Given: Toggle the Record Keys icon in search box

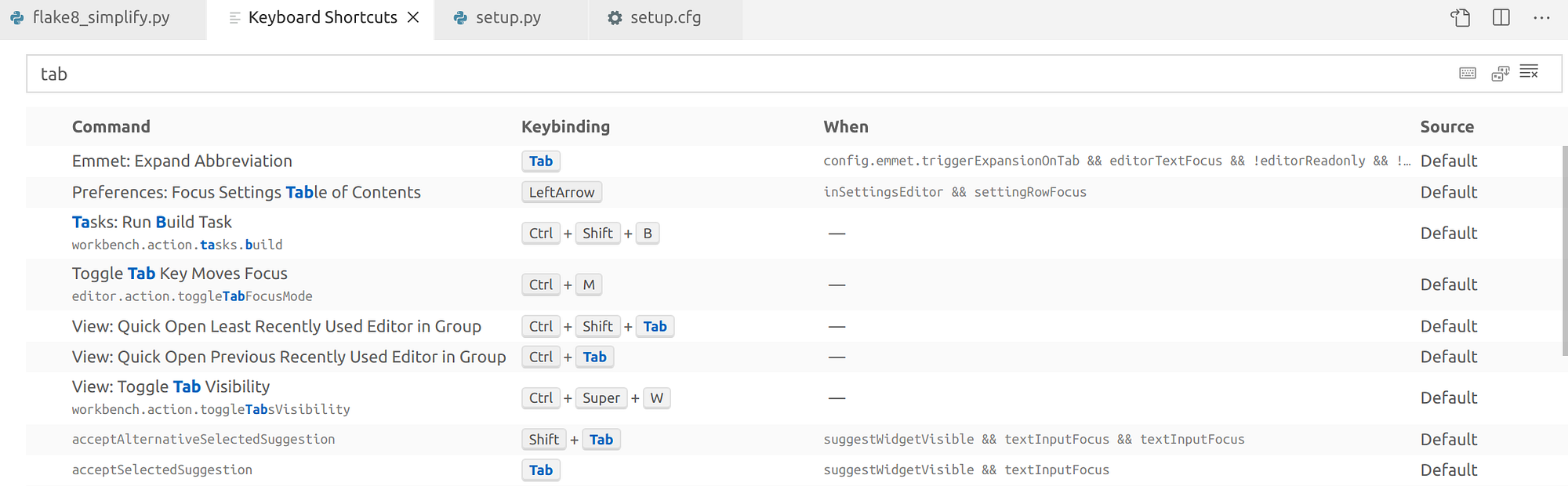Looking at the screenshot, I should coord(1468,73).
